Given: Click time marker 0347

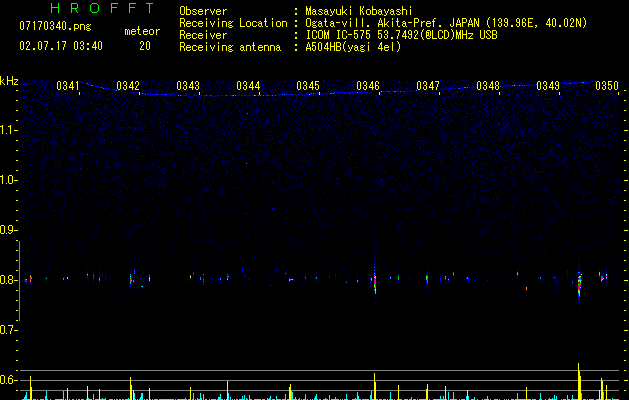Looking at the screenshot, I should pos(428,86).
